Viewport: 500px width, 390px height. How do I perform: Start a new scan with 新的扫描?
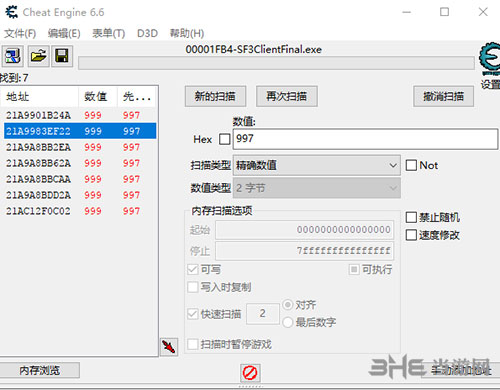pyautogui.click(x=215, y=96)
